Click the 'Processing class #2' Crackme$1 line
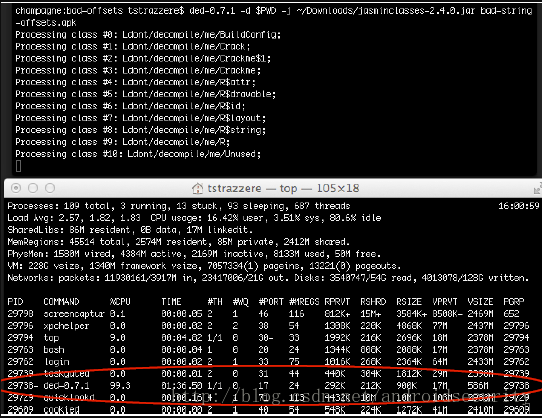542x418 pixels. [x=143, y=58]
